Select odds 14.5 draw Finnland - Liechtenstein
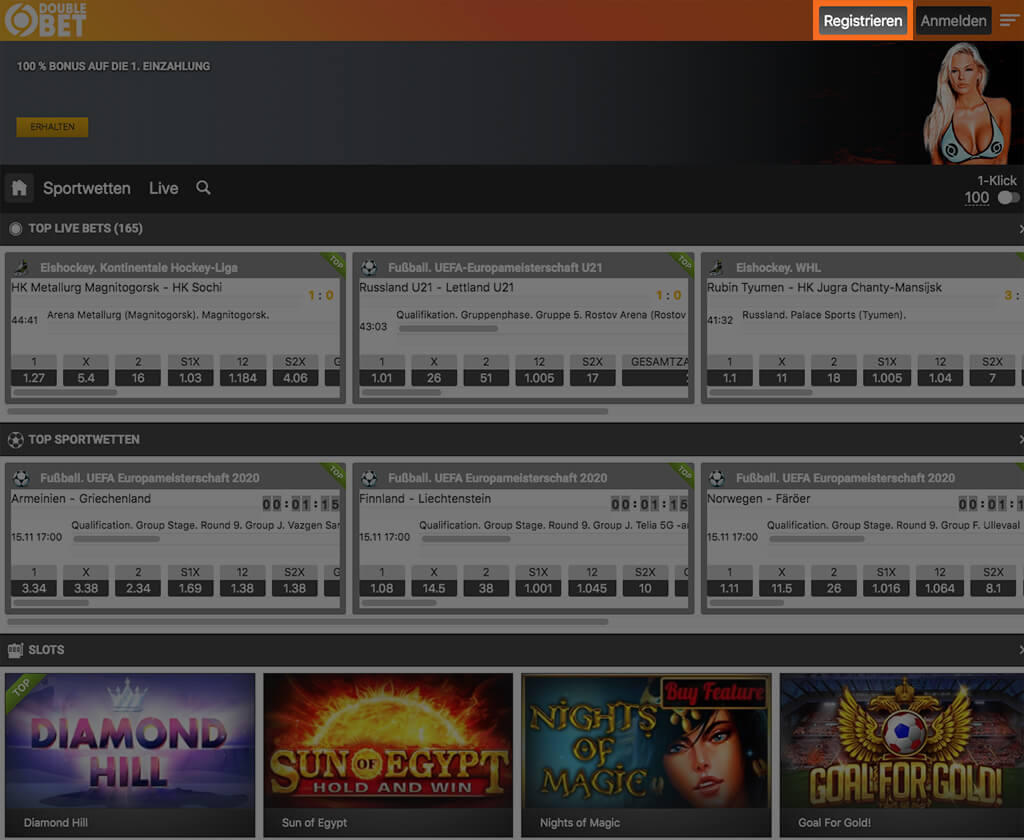Screen dimensions: 1024x840 [x=434, y=589]
